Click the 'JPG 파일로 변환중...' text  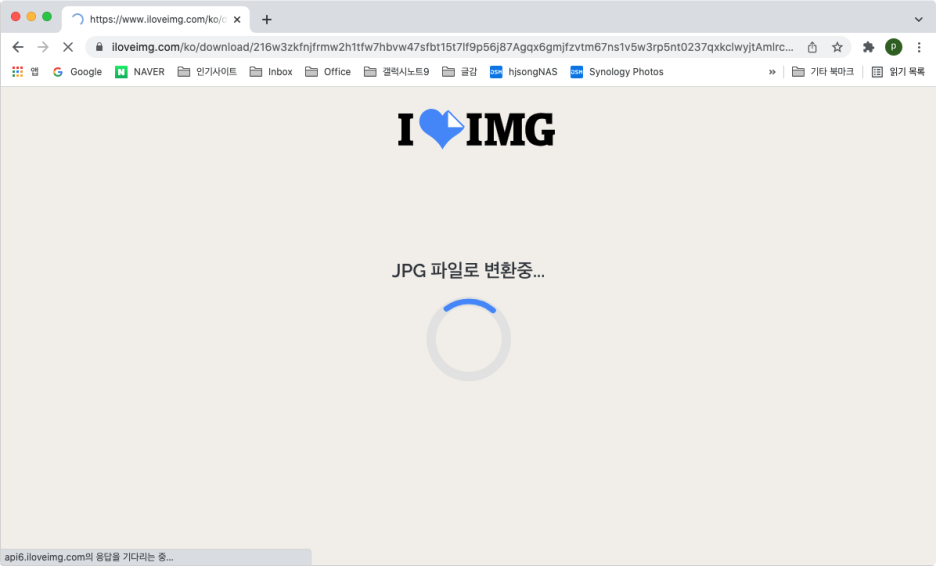click(468, 270)
